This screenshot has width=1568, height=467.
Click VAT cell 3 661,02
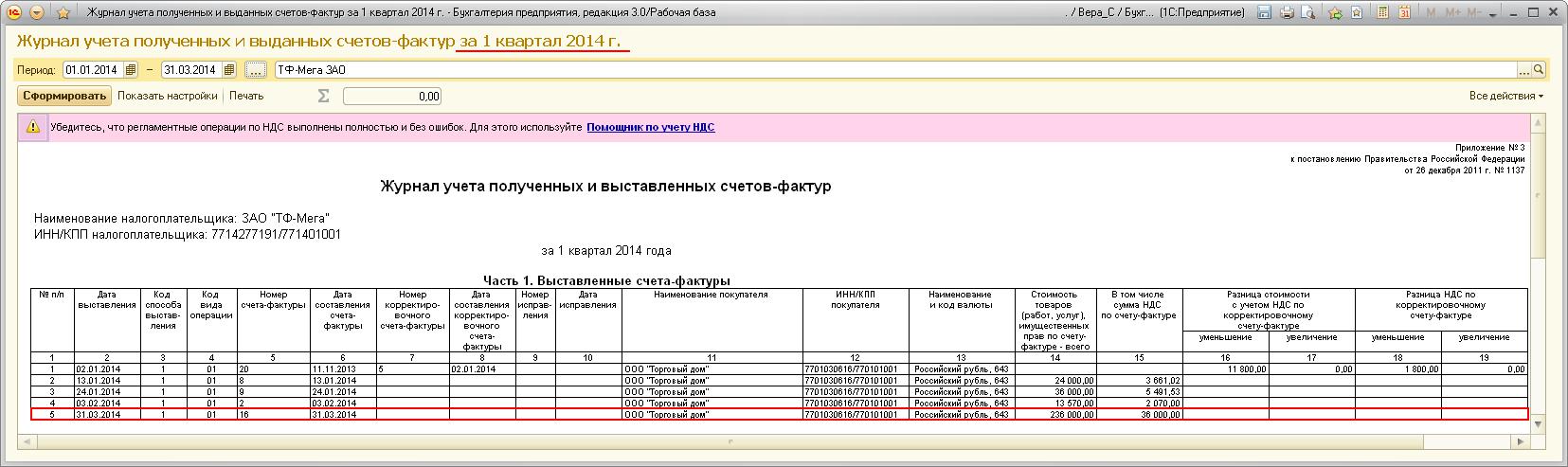pos(1140,380)
